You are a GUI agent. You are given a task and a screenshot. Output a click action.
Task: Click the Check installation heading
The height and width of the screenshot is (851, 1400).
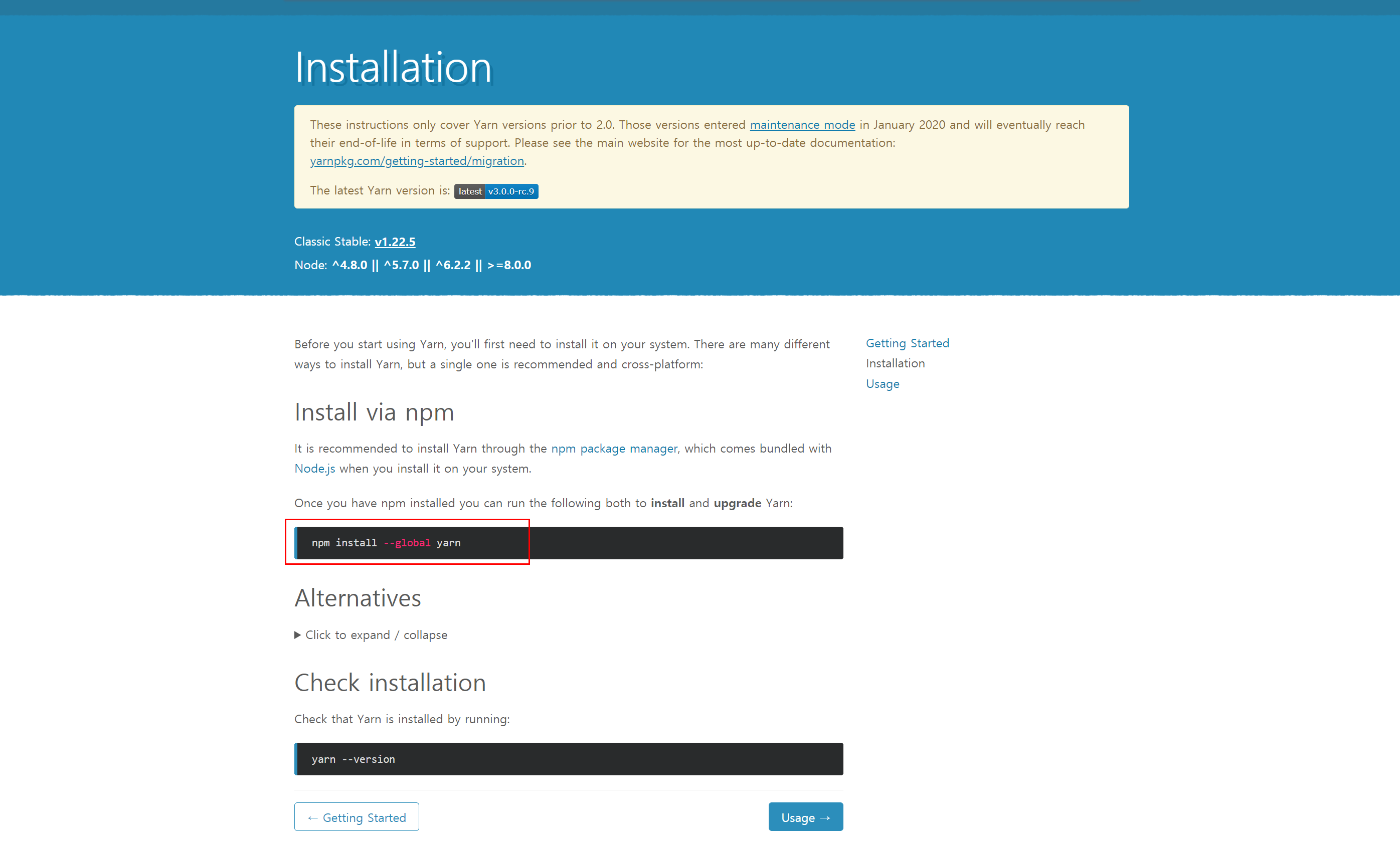(390, 683)
